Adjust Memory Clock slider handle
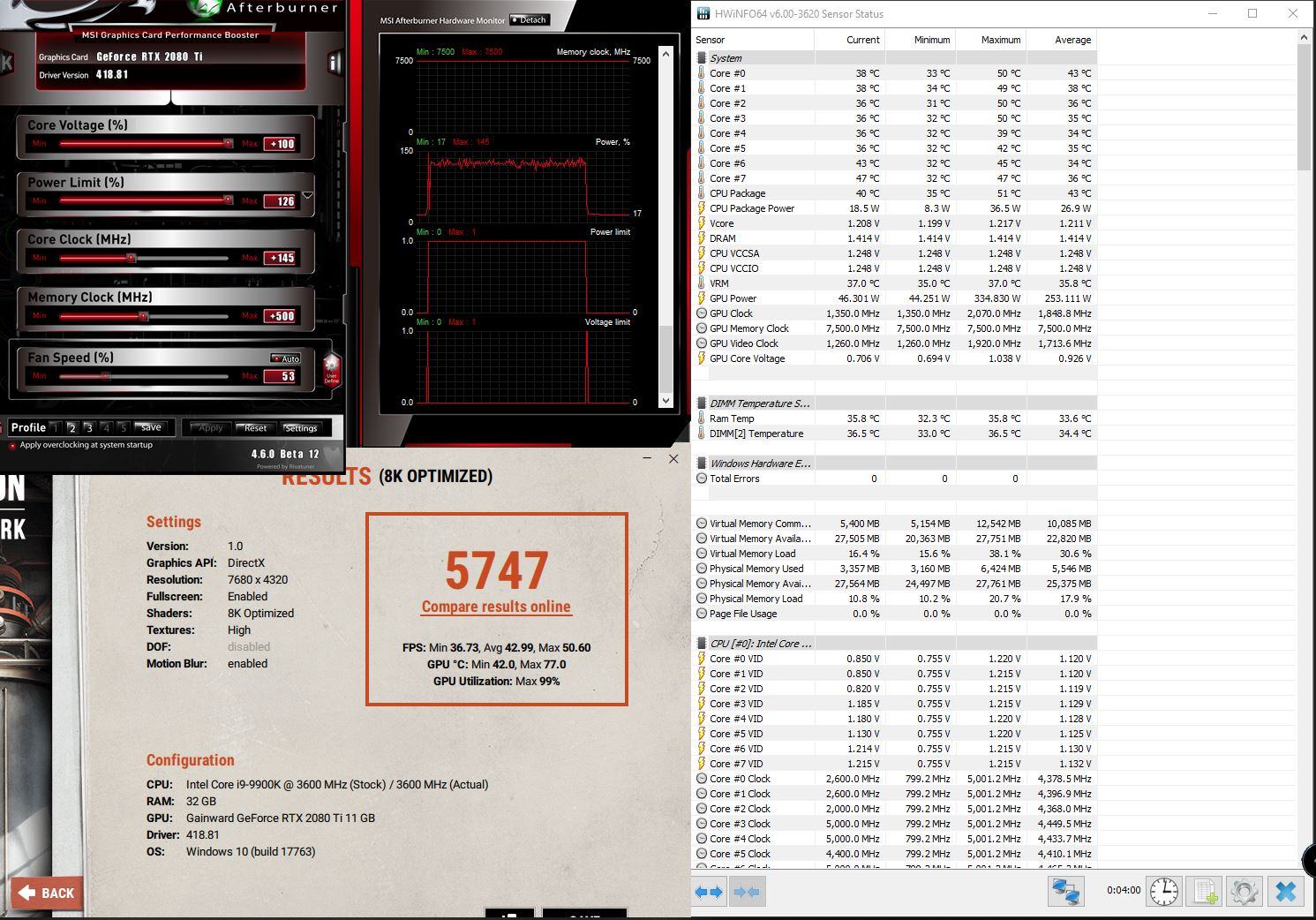This screenshot has width=1316, height=920. coord(143,316)
